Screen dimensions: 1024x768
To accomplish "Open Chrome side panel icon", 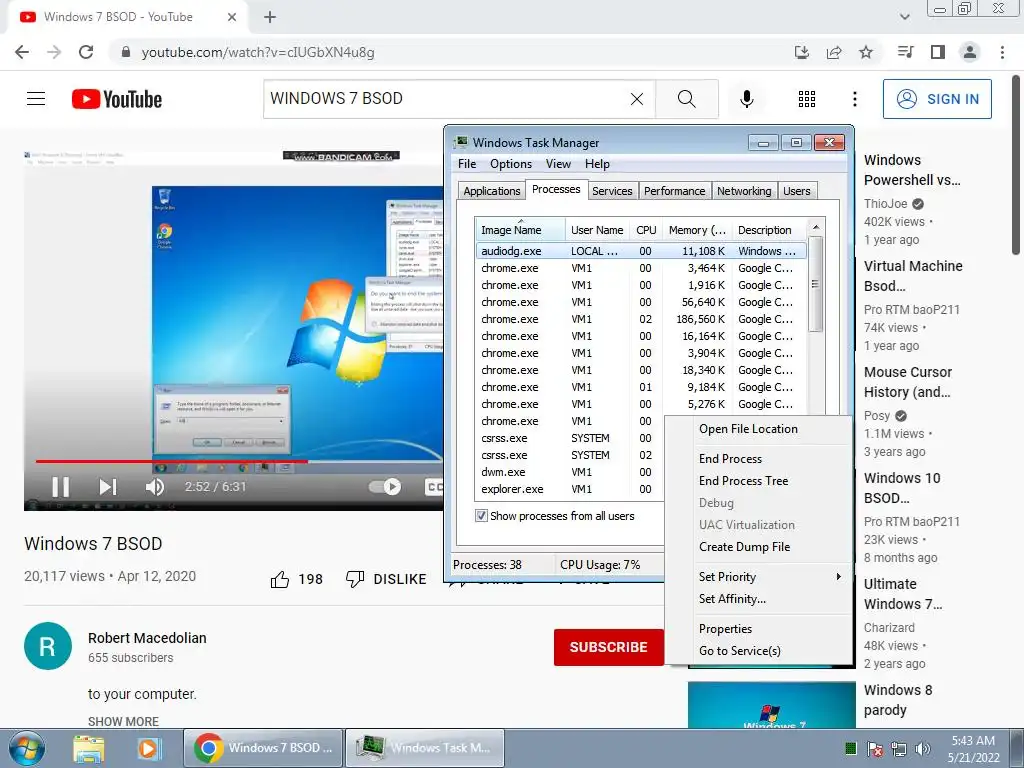I will (x=938, y=52).
